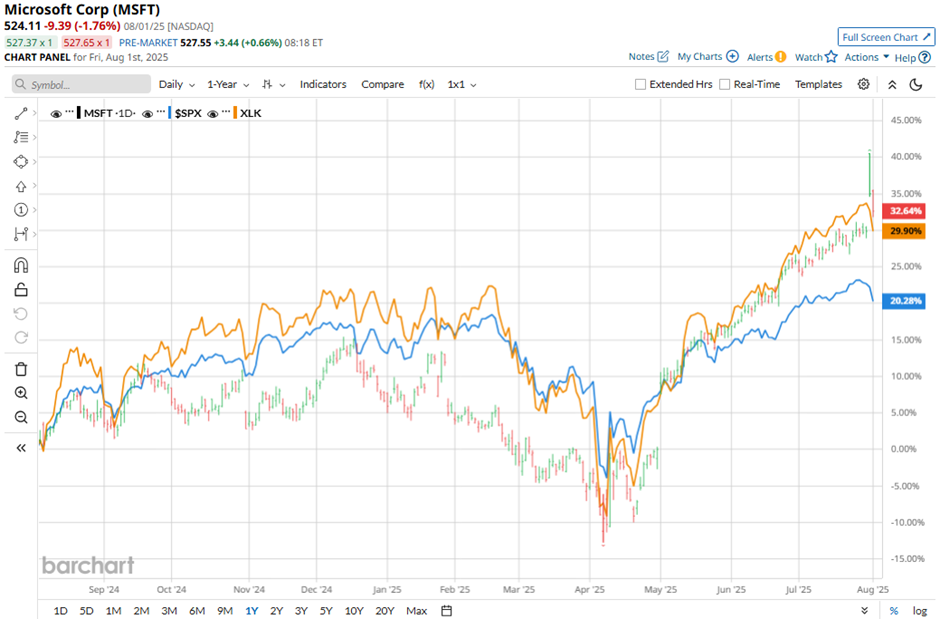Screen dimensions: 940x619
Task: Click the orange XLK color swatch
Action: (x=236, y=113)
